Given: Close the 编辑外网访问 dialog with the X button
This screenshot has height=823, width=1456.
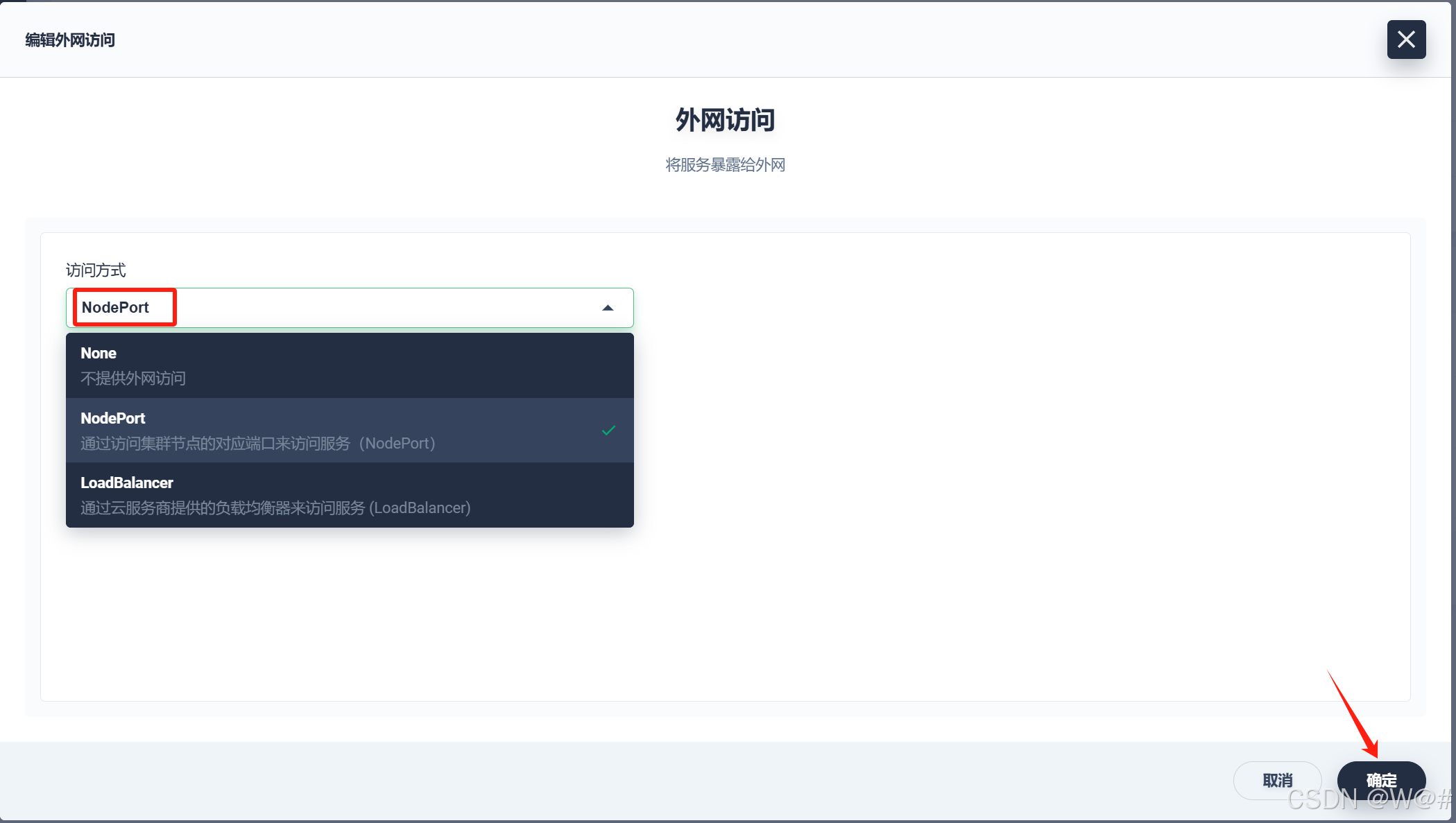Looking at the screenshot, I should [x=1406, y=40].
